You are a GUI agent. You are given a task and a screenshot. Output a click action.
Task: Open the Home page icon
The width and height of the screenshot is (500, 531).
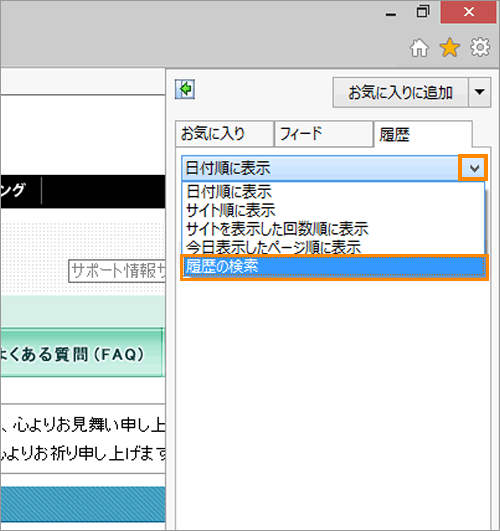(419, 48)
